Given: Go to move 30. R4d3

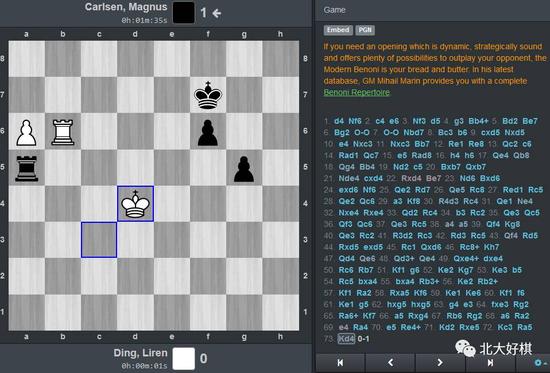Looking at the screenshot, I should point(448,201).
